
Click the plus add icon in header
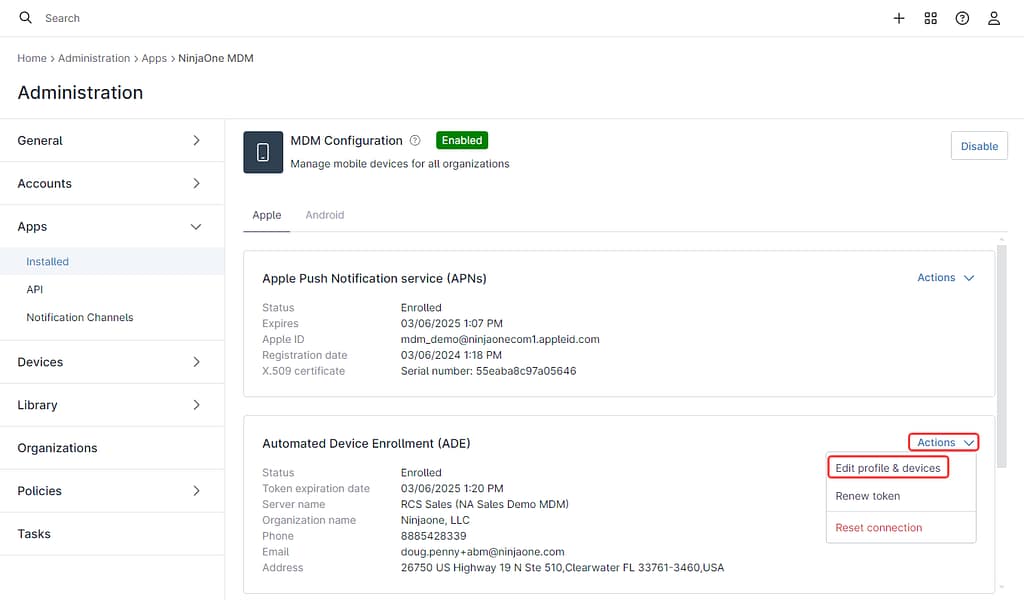pos(899,18)
